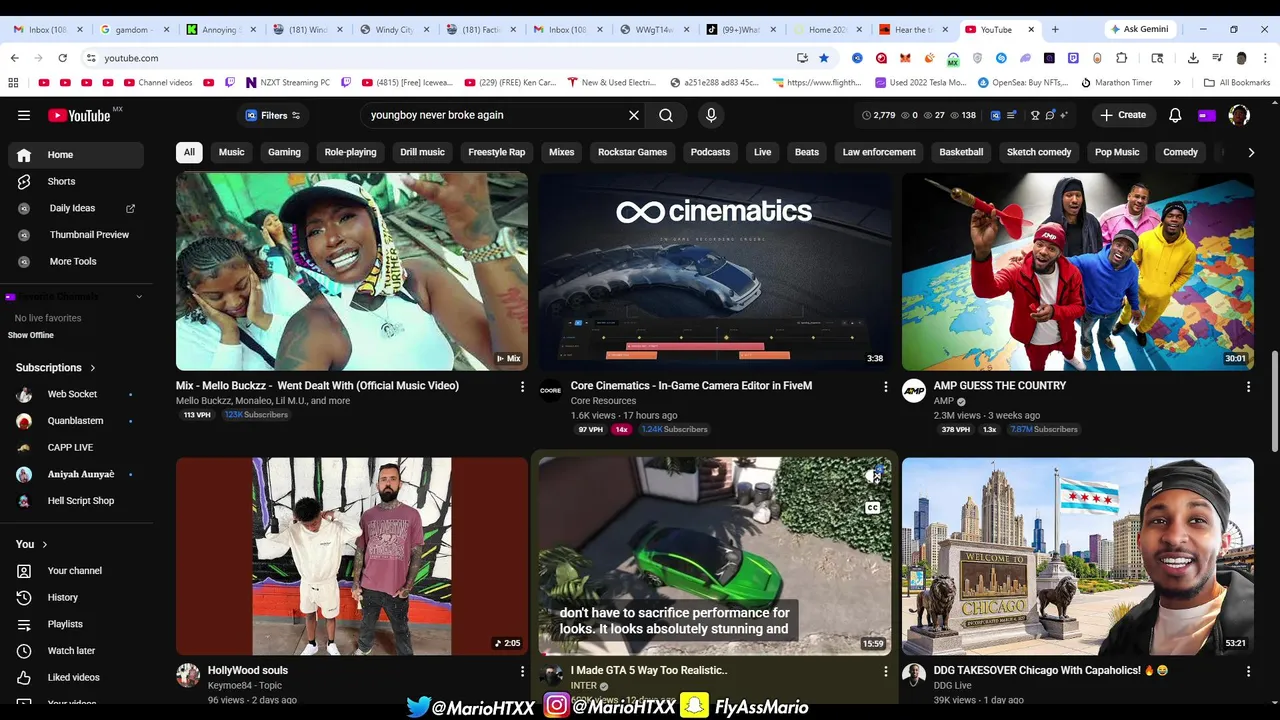
Task: Select the All filter chip
Action: (x=189, y=152)
